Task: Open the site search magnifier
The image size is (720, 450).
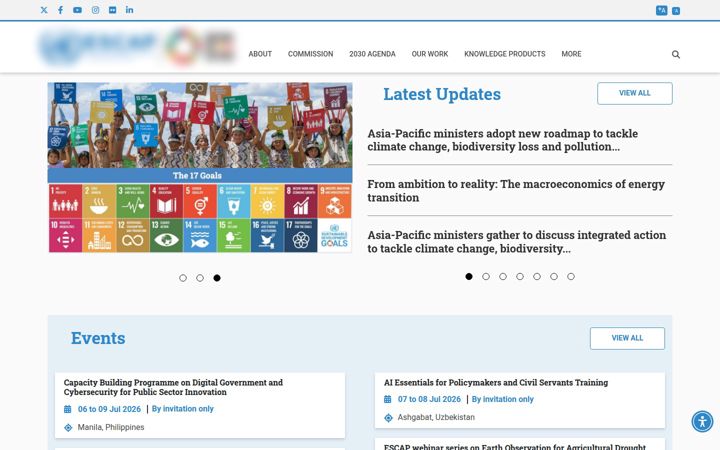Action: (676, 54)
